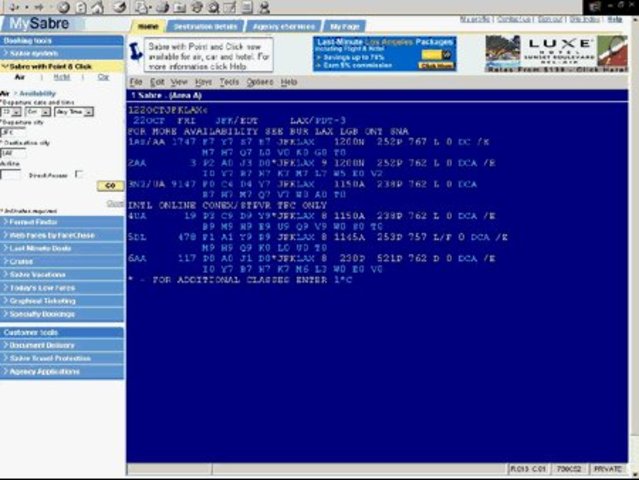This screenshot has width=639, height=480.
Task: Expand the Sabre system section
Action: (62, 53)
